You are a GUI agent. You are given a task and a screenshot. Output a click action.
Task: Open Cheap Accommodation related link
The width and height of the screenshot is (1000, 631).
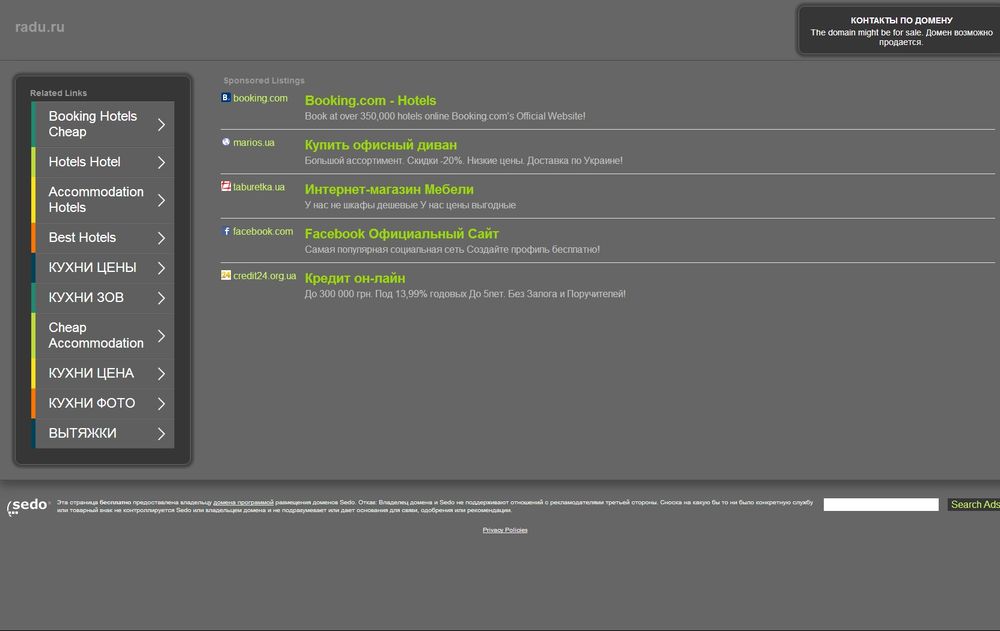103,336
